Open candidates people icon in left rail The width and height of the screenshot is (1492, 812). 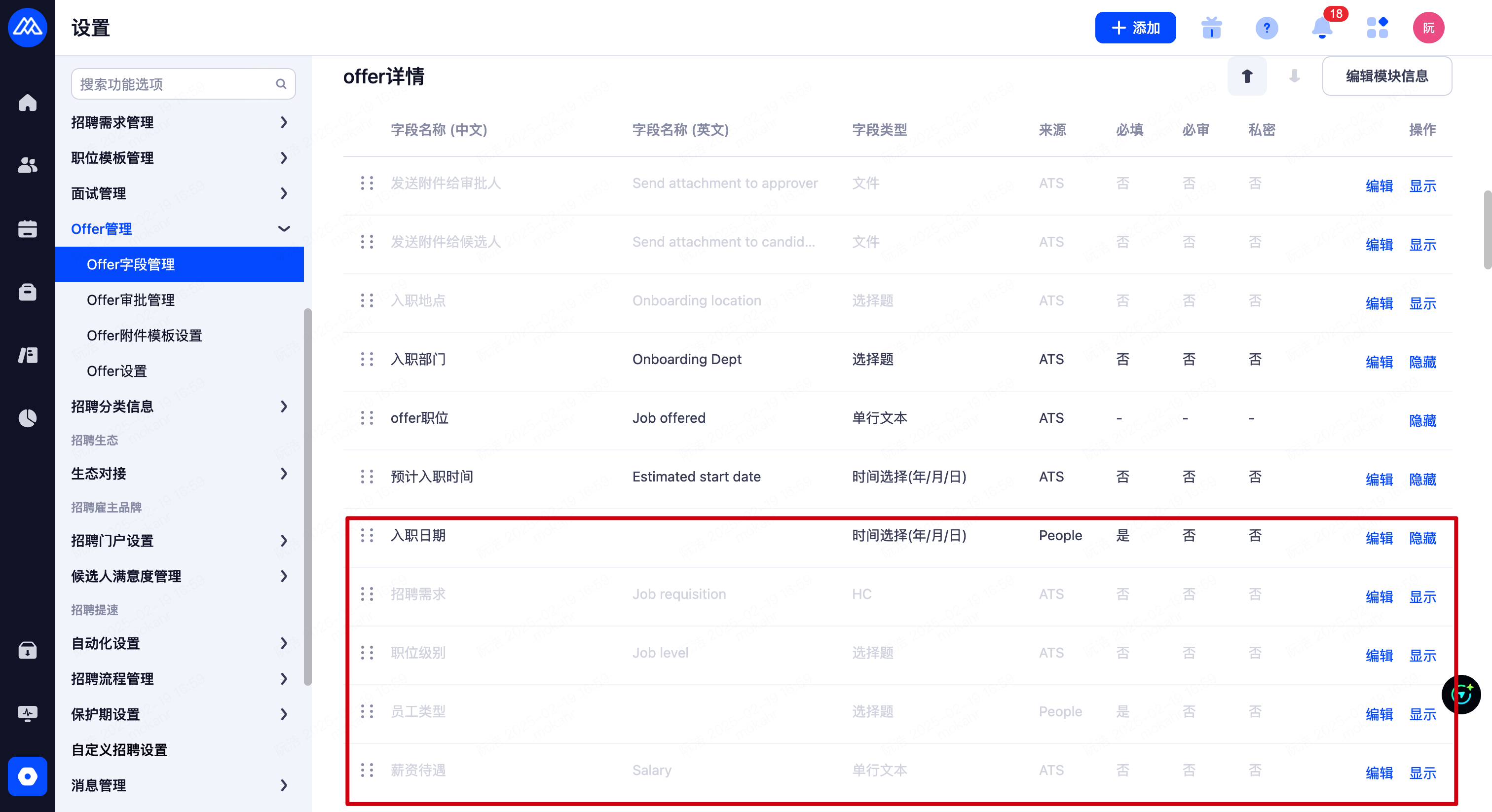pyautogui.click(x=27, y=166)
